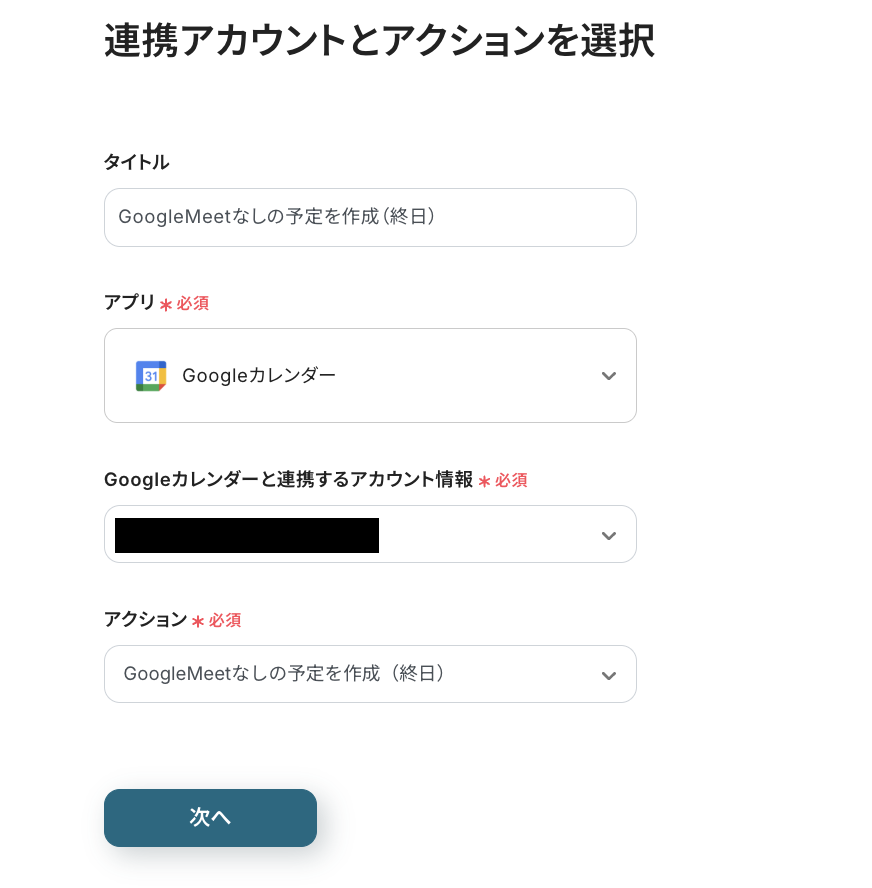Click the 必須 marker next to アカウント情報
The image size is (872, 888).
tap(511, 480)
